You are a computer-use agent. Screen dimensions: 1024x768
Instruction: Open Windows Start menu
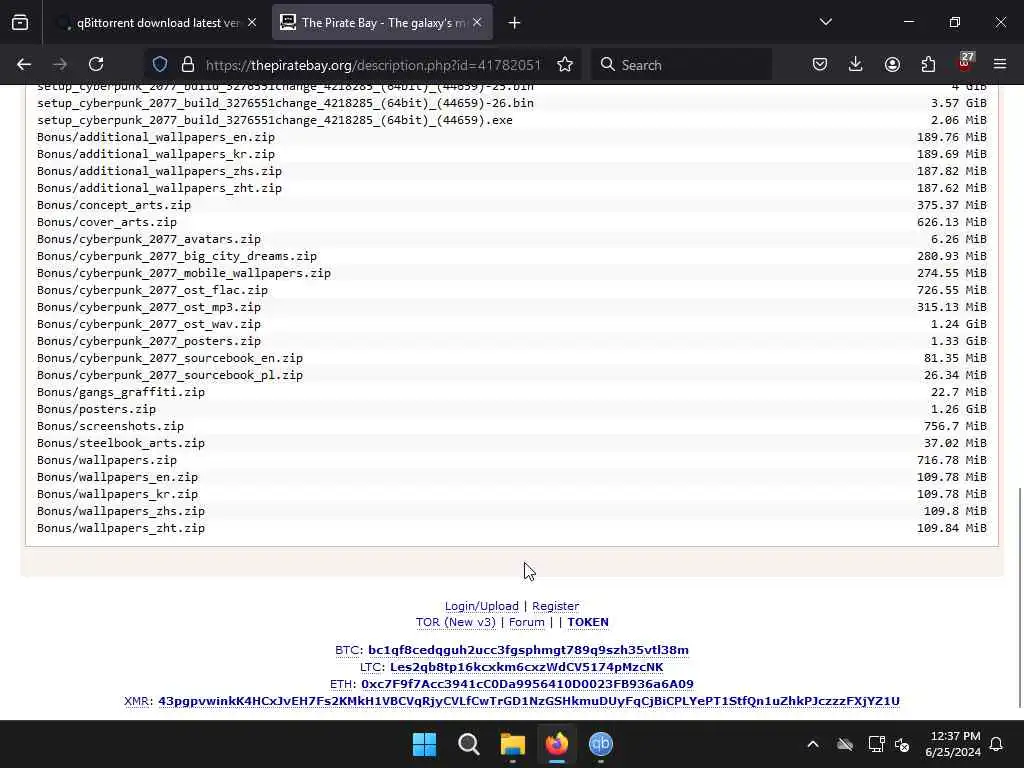[x=424, y=744]
